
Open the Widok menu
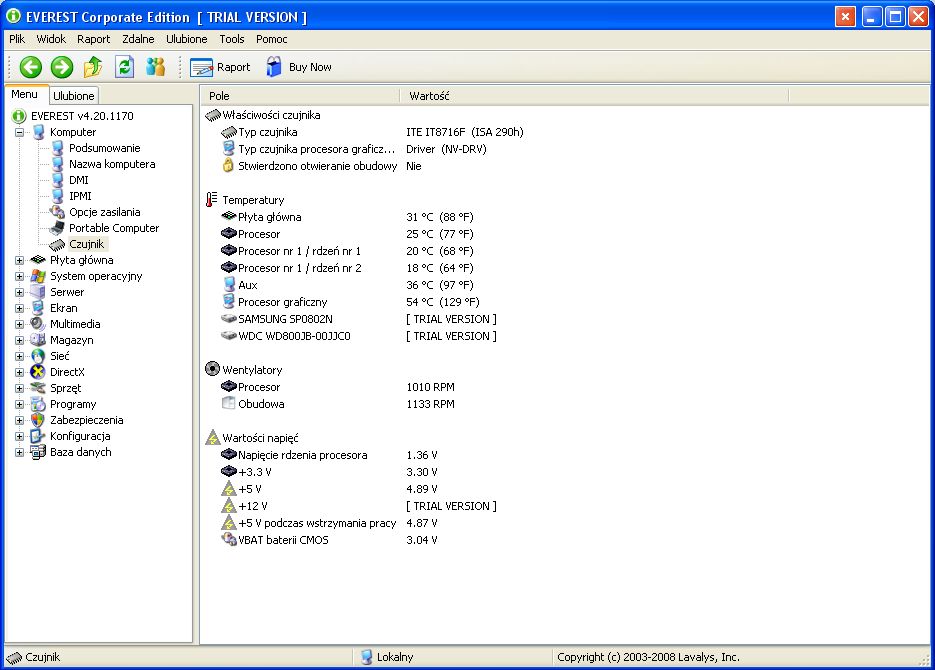coord(51,39)
